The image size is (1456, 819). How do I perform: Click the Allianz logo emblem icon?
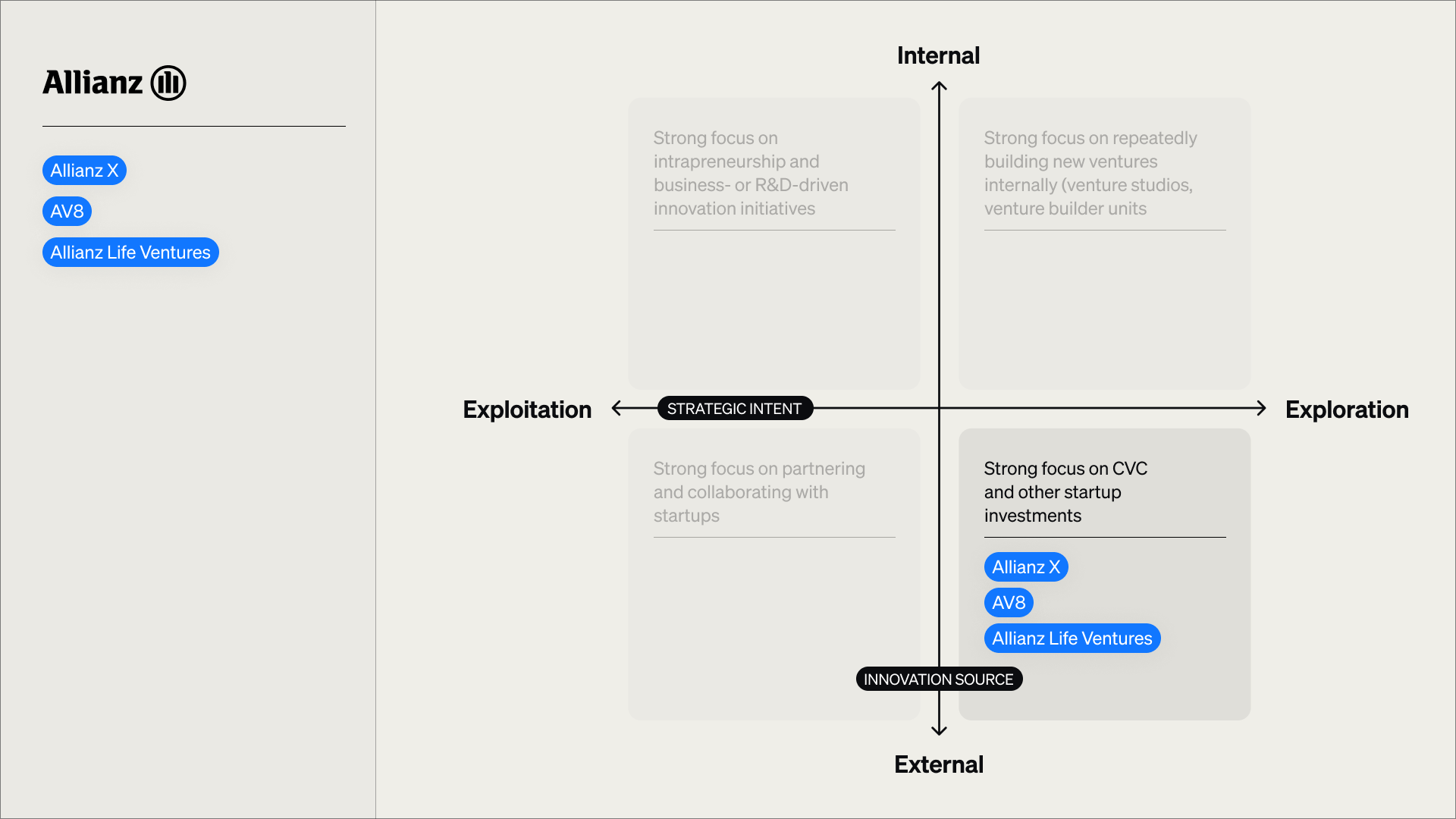168,83
